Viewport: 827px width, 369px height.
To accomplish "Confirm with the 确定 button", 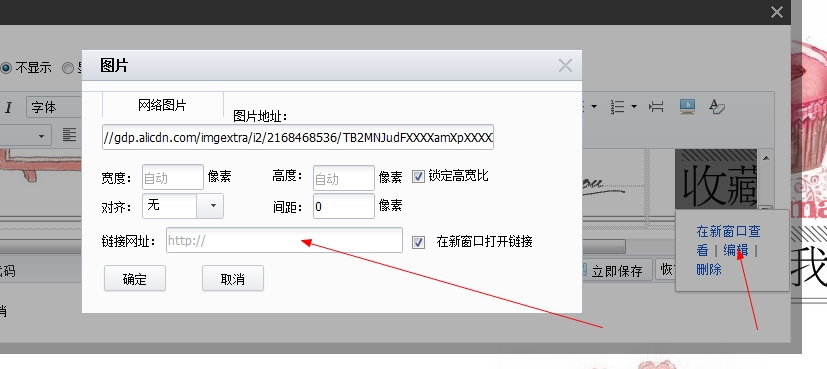I will (135, 278).
